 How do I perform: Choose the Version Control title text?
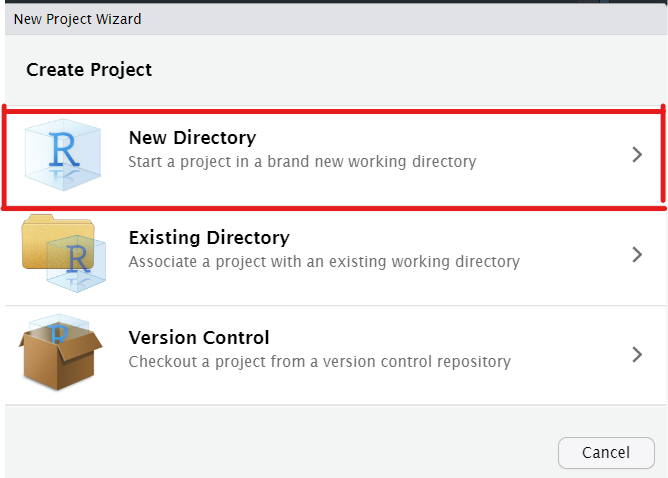(199, 337)
